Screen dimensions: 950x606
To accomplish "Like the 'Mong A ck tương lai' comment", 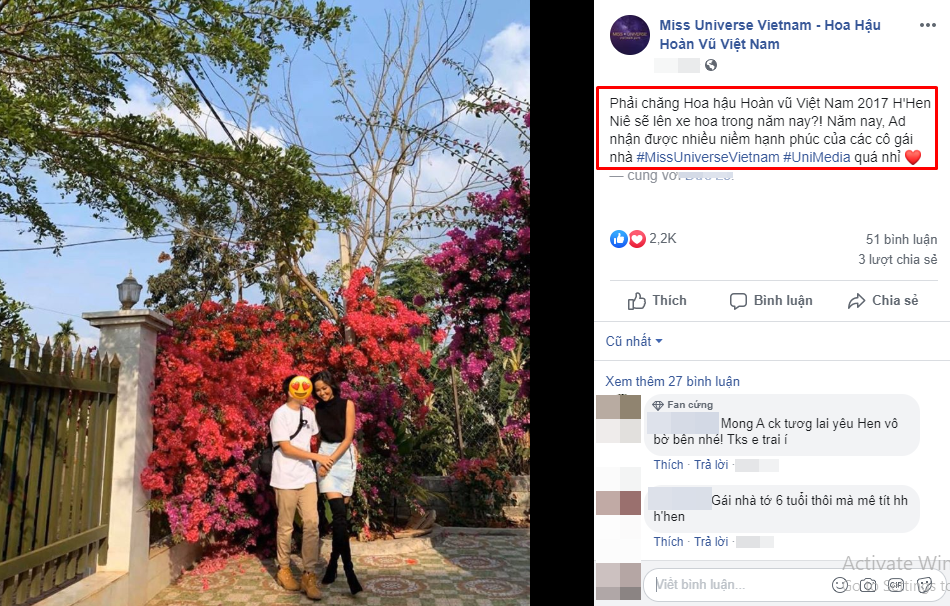I will [668, 465].
